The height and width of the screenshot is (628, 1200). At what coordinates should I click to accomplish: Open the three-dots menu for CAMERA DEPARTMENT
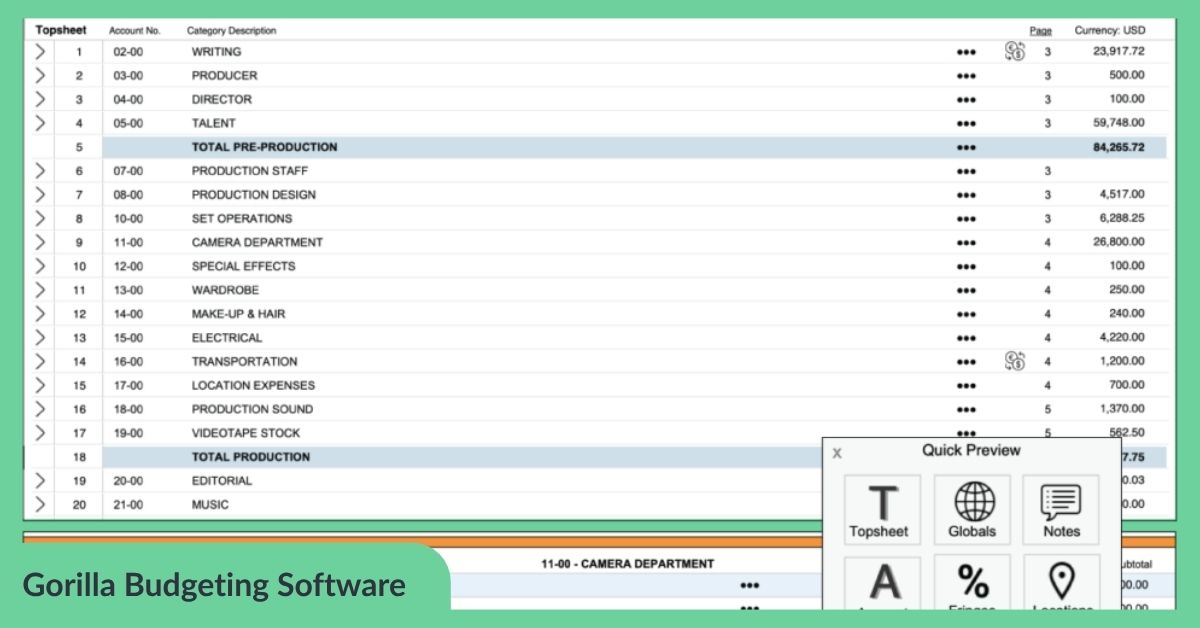pos(965,243)
